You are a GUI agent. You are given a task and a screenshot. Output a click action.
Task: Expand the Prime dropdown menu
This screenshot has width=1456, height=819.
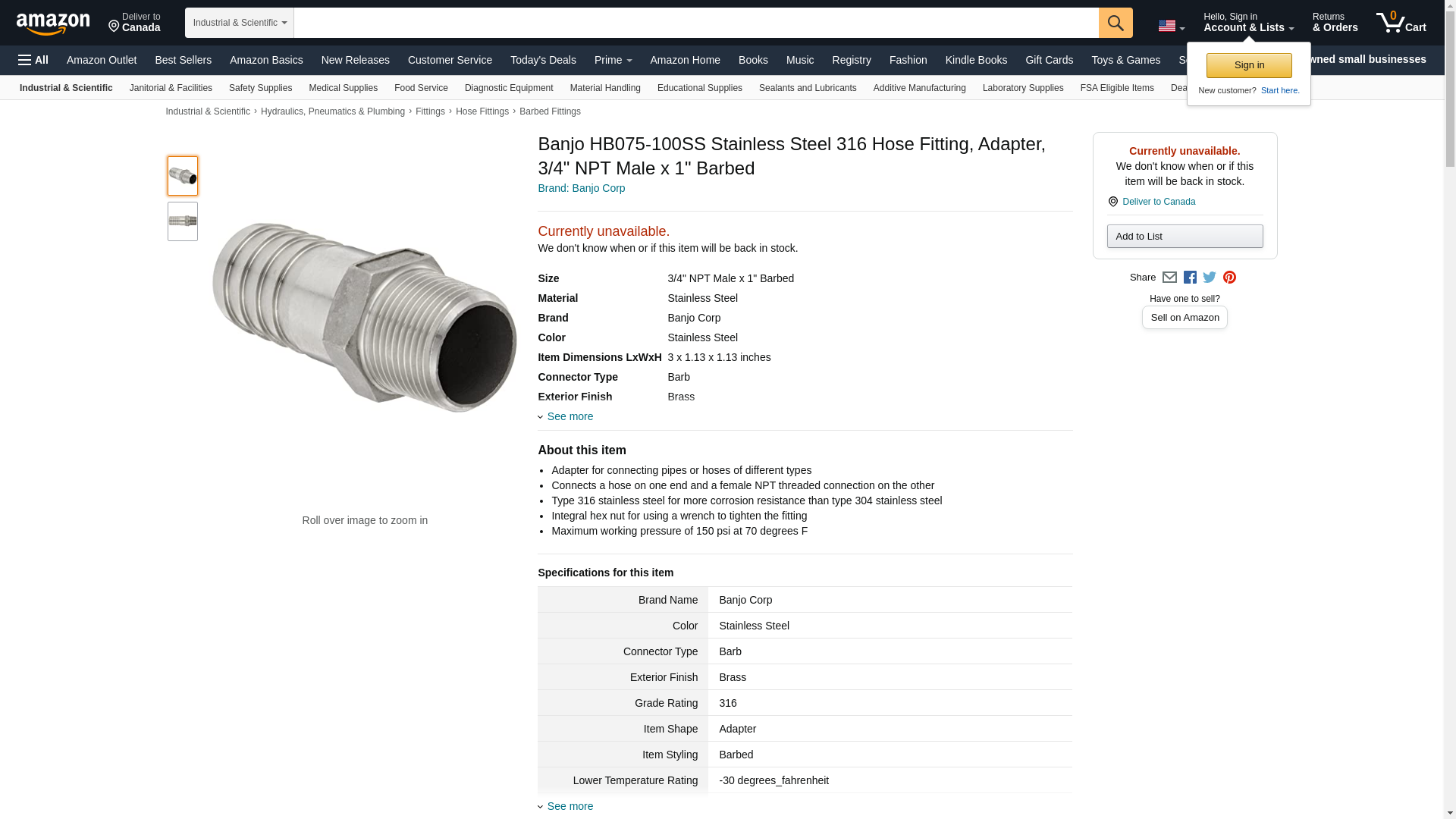[613, 60]
